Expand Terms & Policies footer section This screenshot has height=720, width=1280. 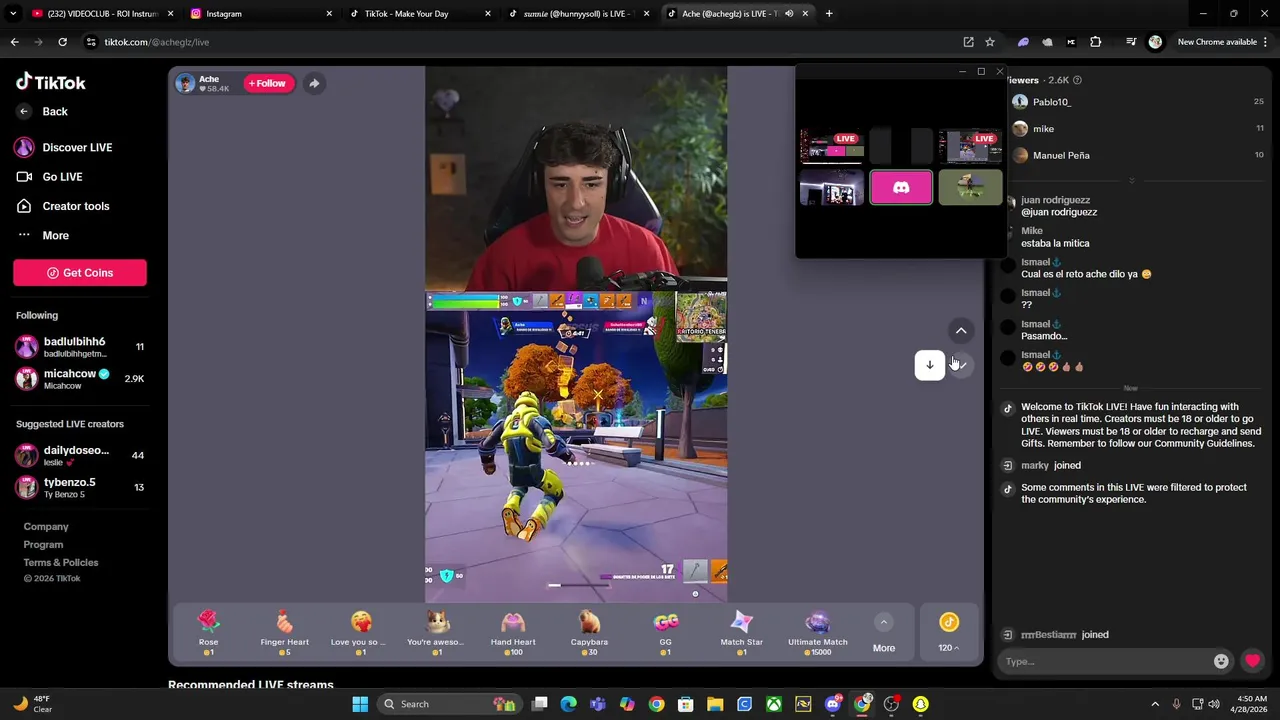[x=61, y=562]
